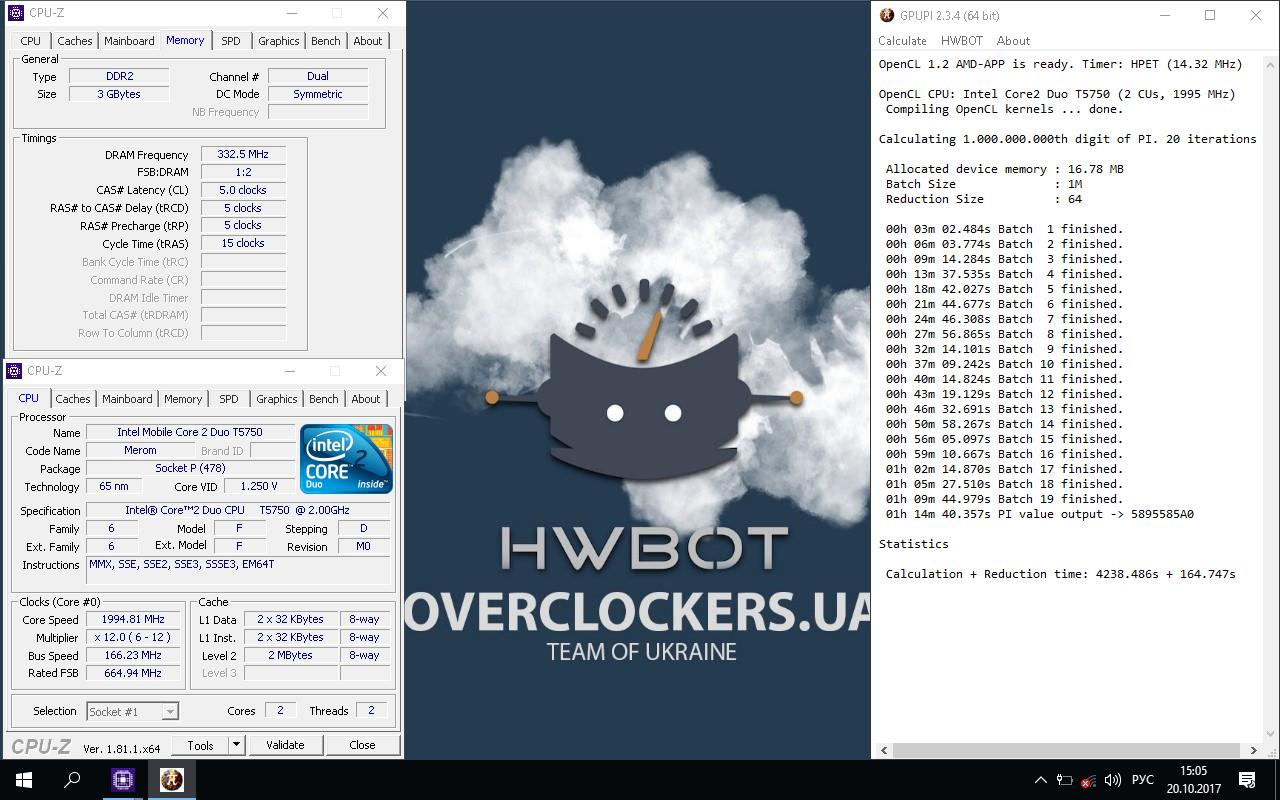Open GPUPI Calculate menu
Screen dimensions: 1280x800
902,41
